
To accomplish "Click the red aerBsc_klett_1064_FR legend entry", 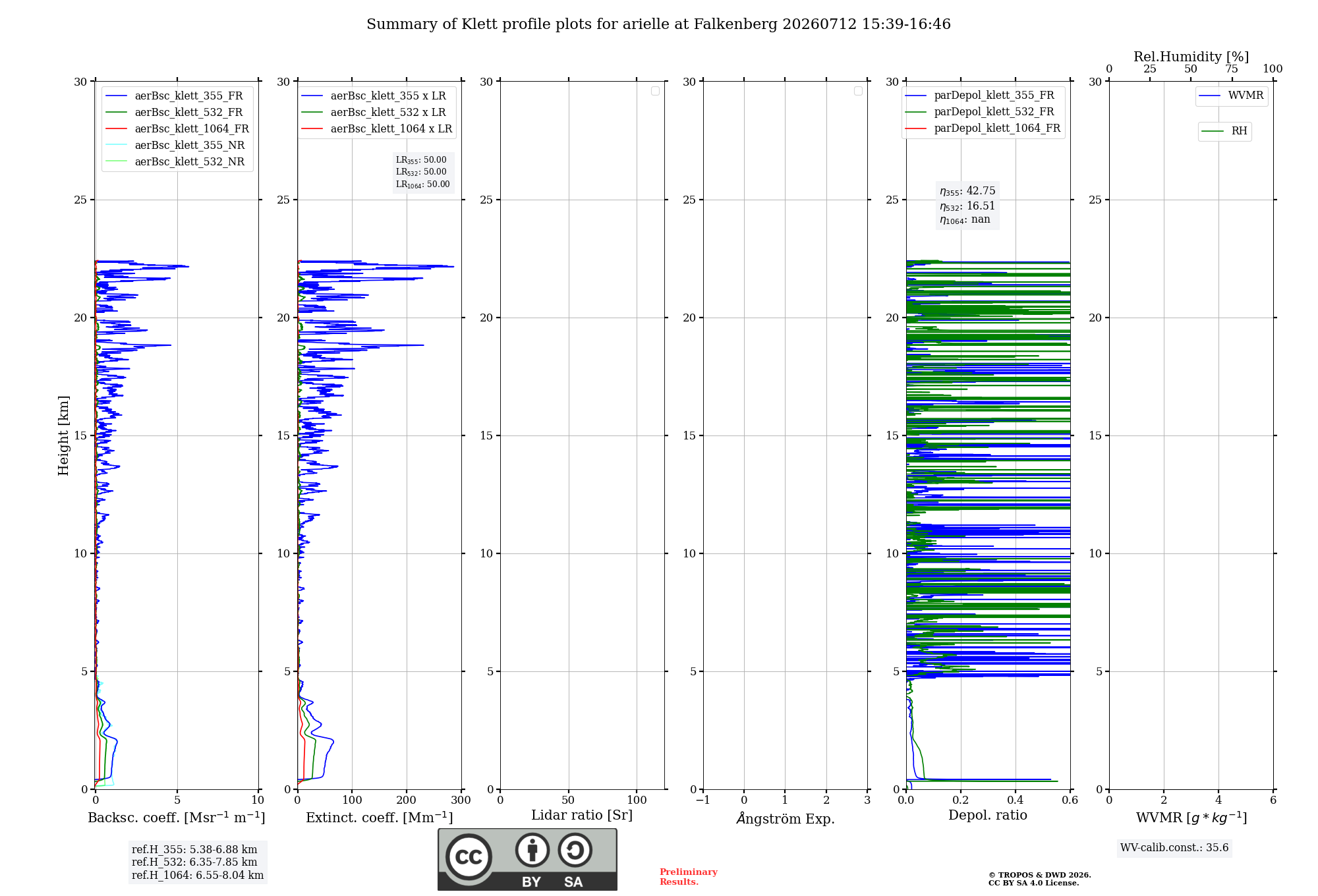I will (x=177, y=129).
